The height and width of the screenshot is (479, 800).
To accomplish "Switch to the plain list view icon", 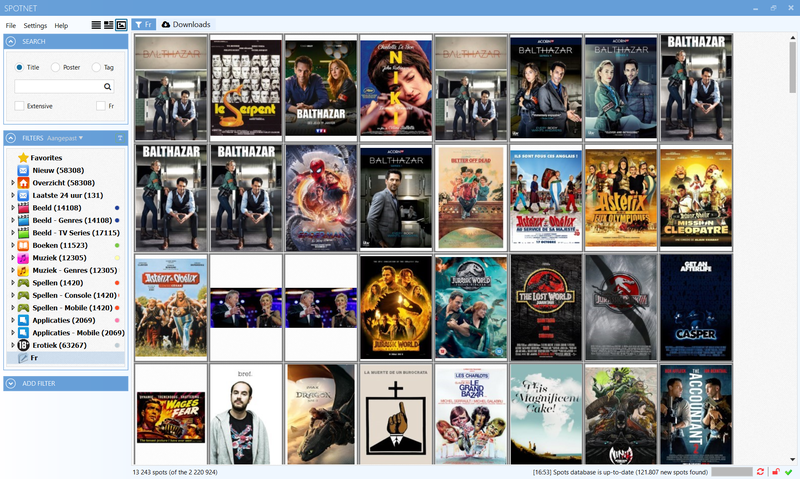I will click(96, 25).
